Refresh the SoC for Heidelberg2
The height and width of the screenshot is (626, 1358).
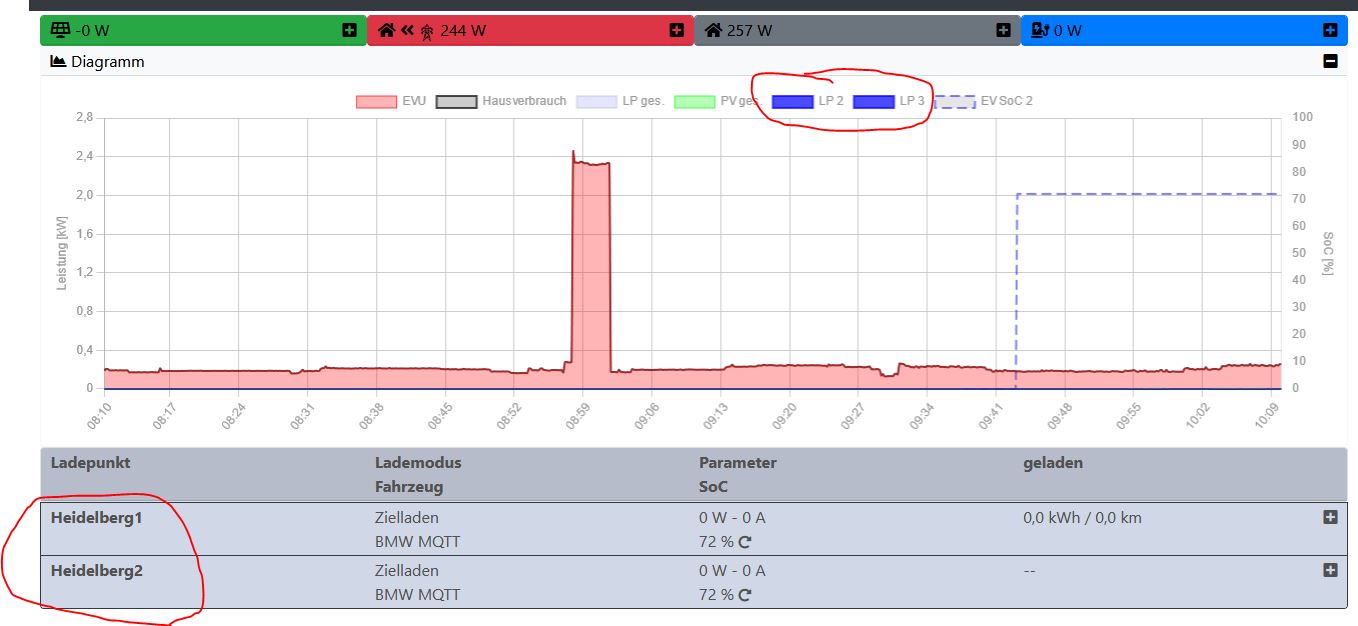pyautogui.click(x=744, y=595)
